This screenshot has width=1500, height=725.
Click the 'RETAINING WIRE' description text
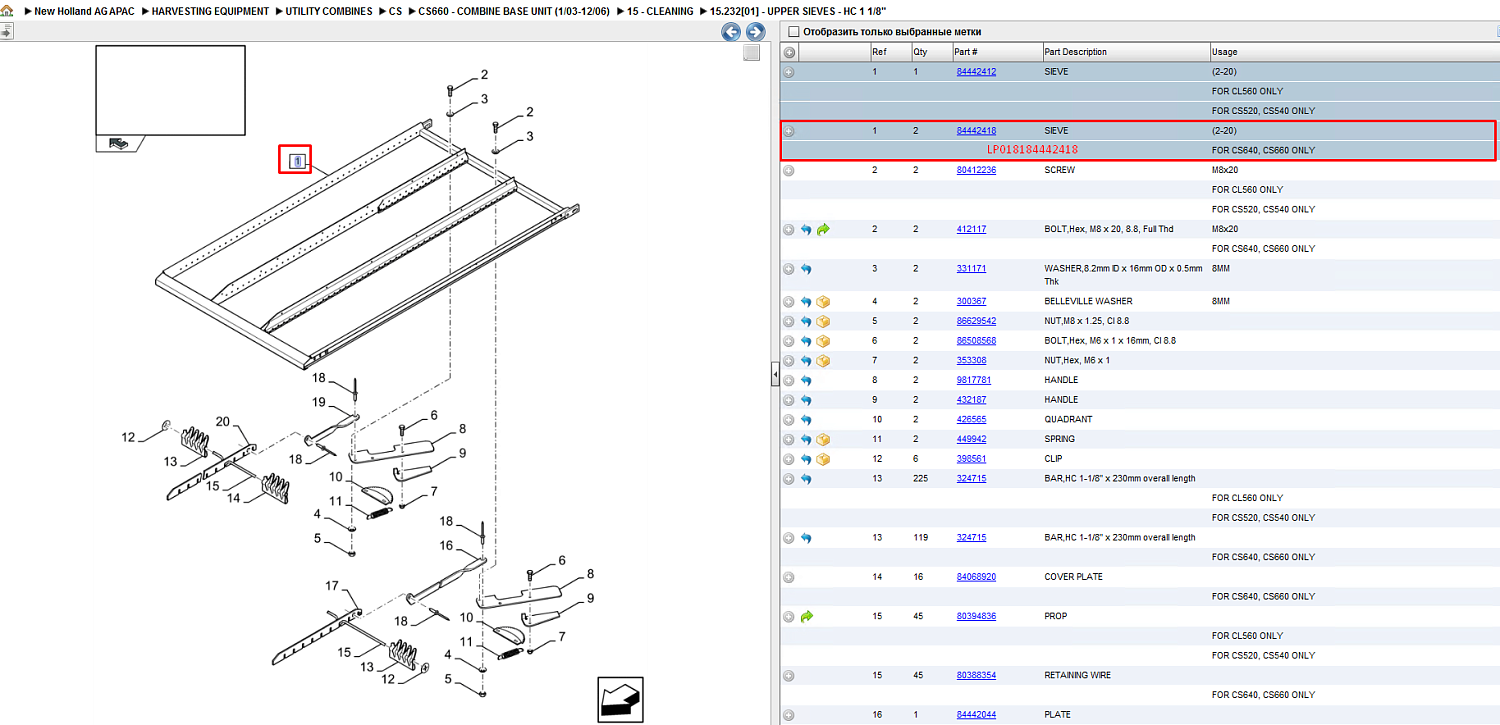point(1079,675)
